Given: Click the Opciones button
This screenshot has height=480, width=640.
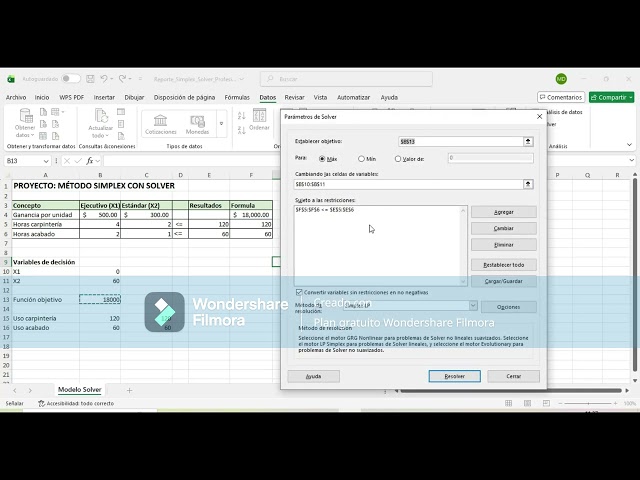Looking at the screenshot, I should click(509, 307).
